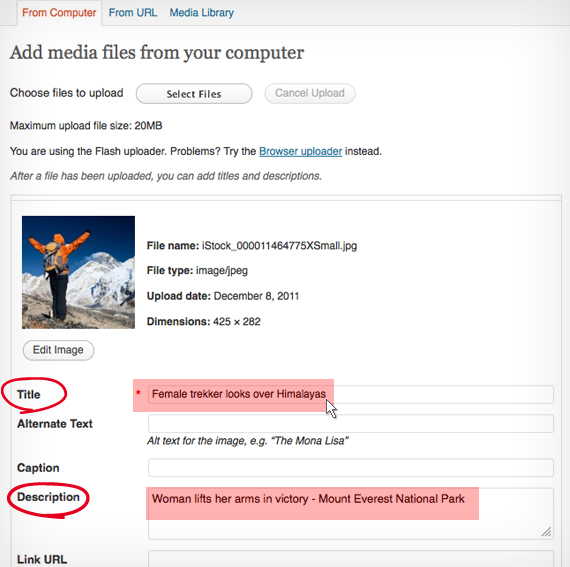Click the Link URL input field
The width and height of the screenshot is (570, 567).
click(x=351, y=559)
